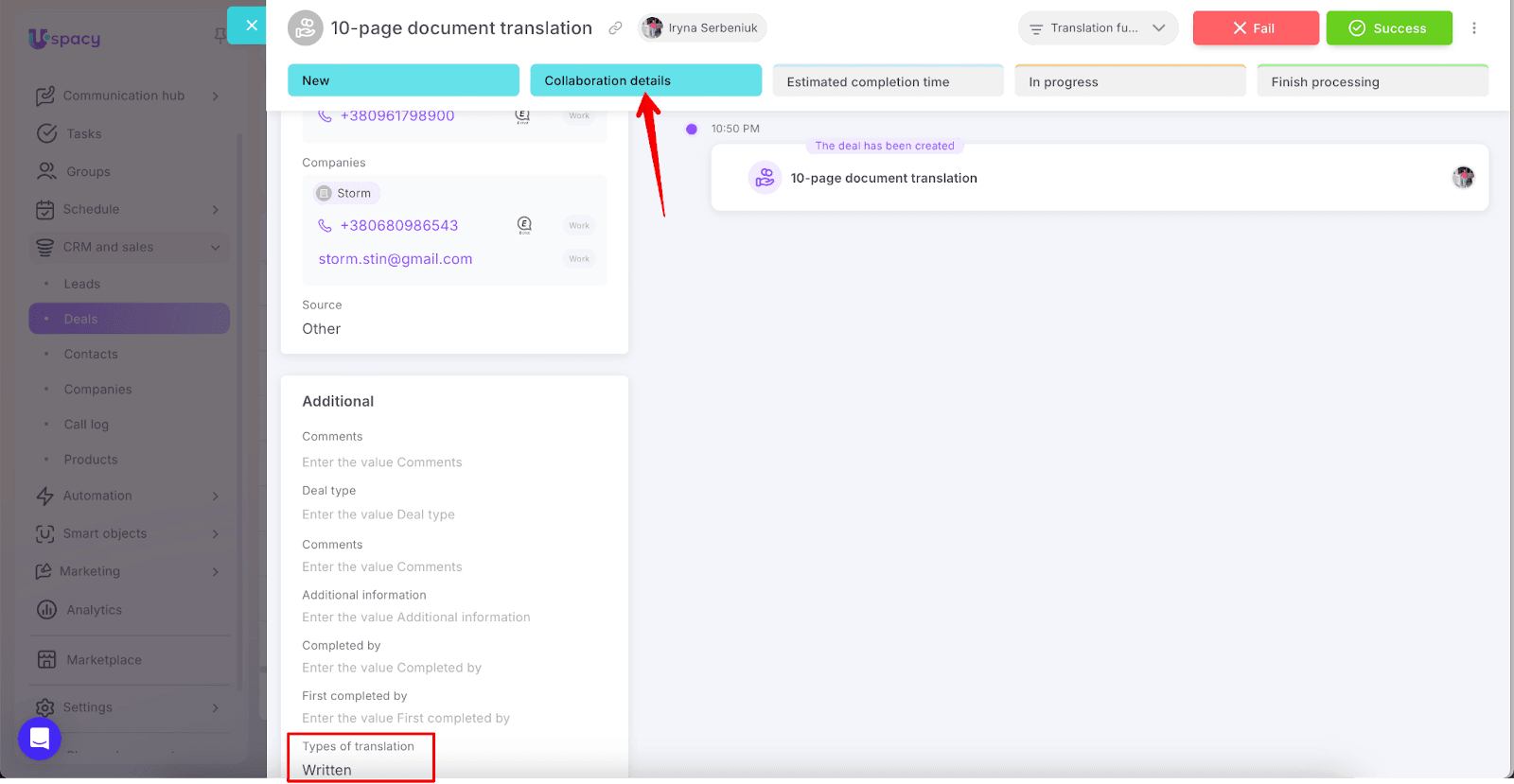Screen dimensions: 1514x784
Task: Select the Finish processing stage
Action: (1372, 81)
